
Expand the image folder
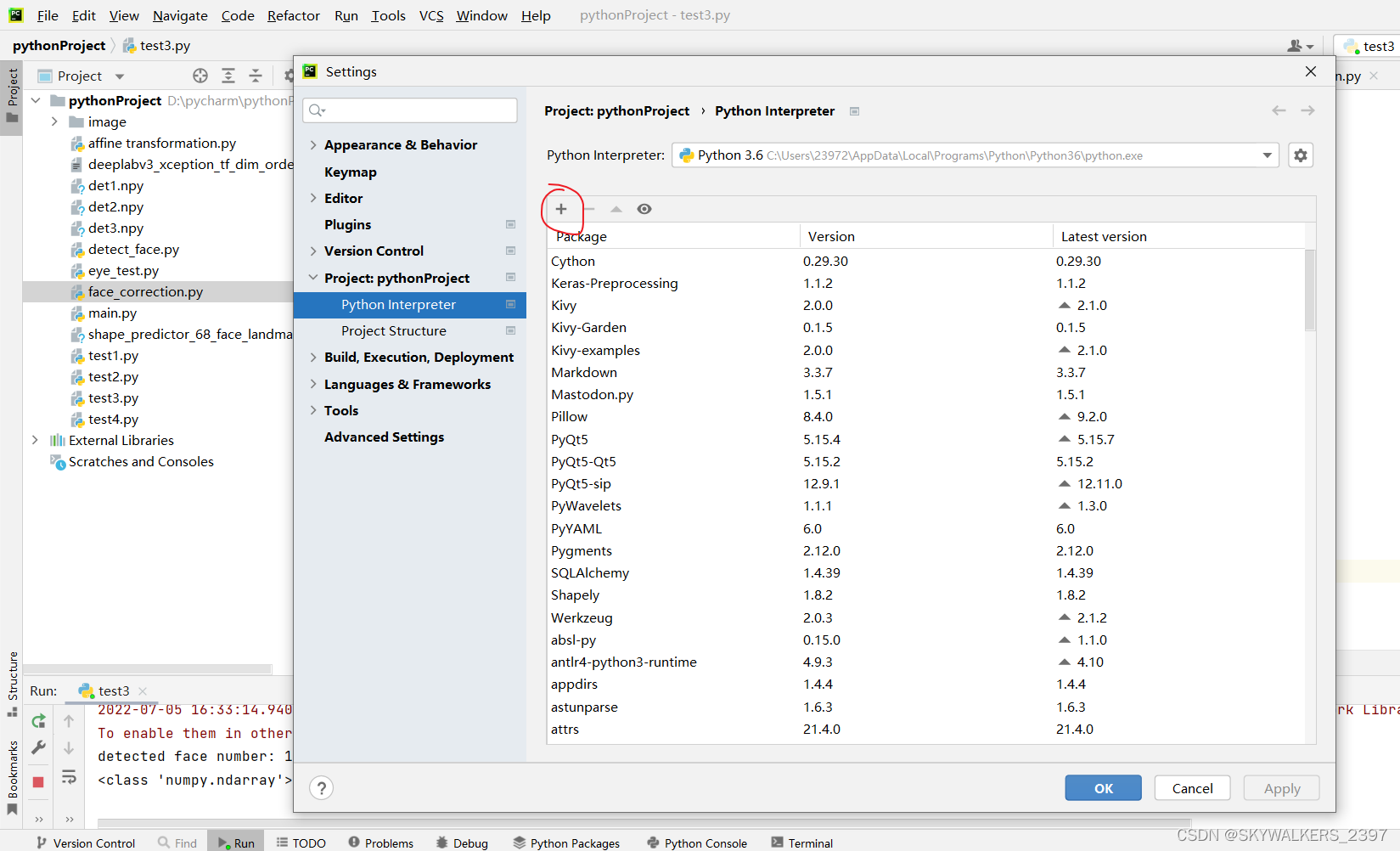point(54,121)
